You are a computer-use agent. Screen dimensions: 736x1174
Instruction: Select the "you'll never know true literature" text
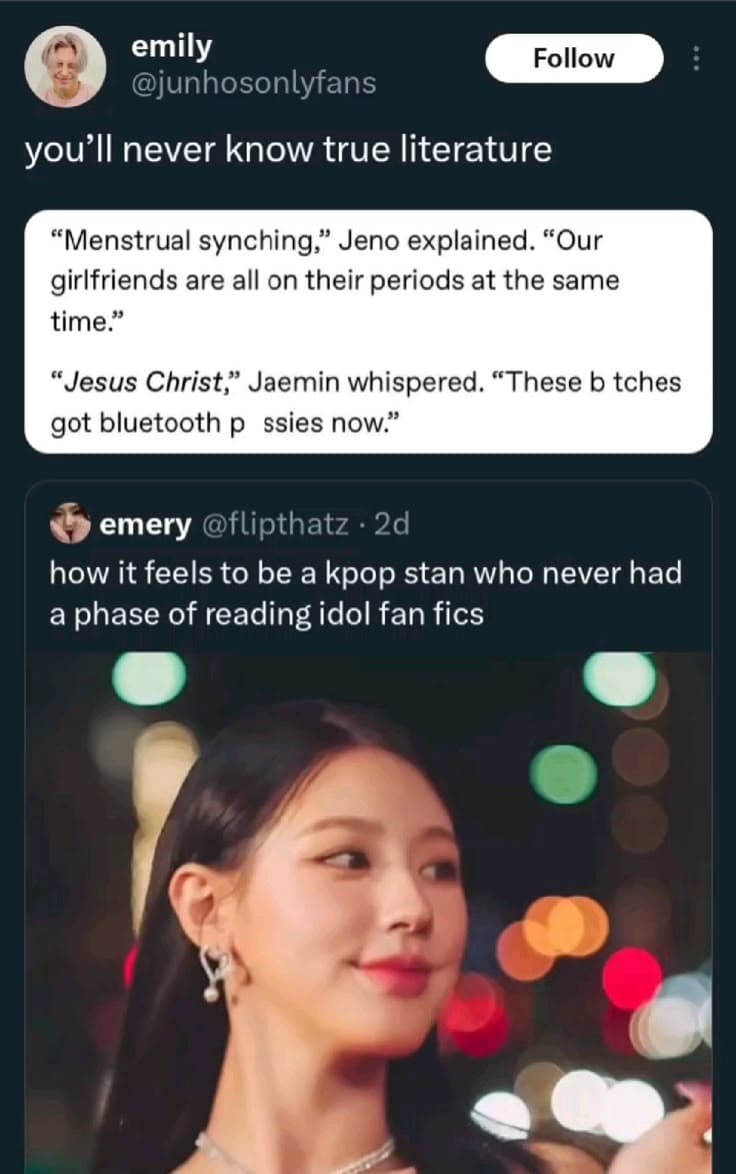point(288,150)
